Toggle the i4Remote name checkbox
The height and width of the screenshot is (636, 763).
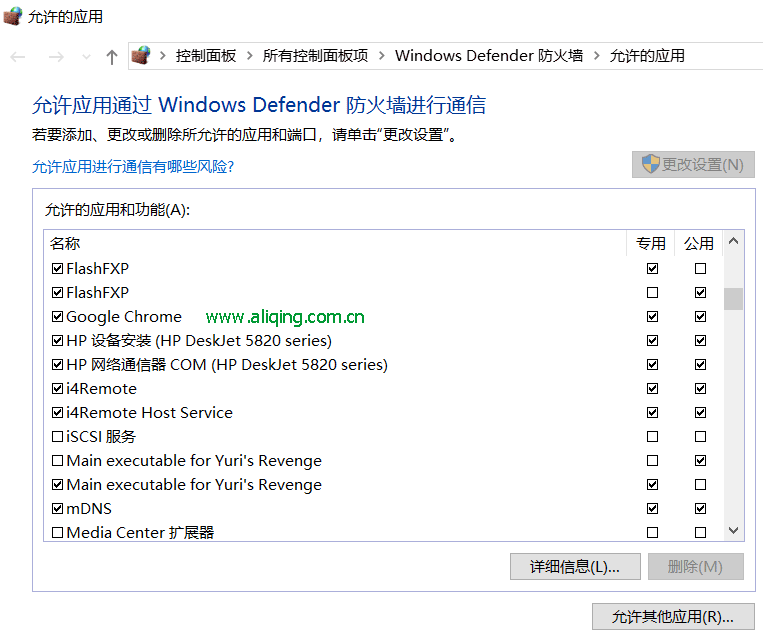[57, 388]
